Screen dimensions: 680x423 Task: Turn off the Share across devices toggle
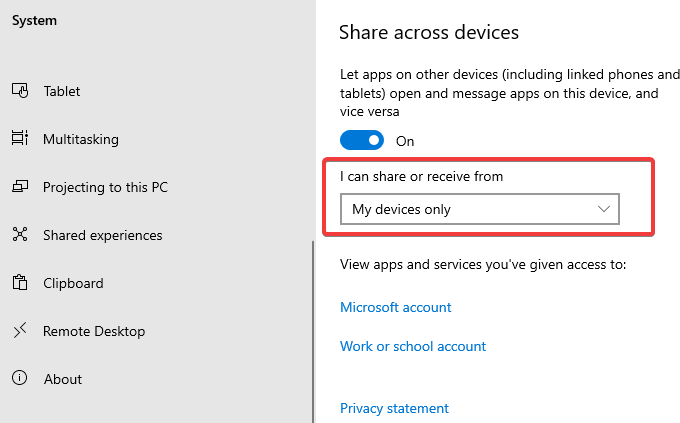[362, 140]
